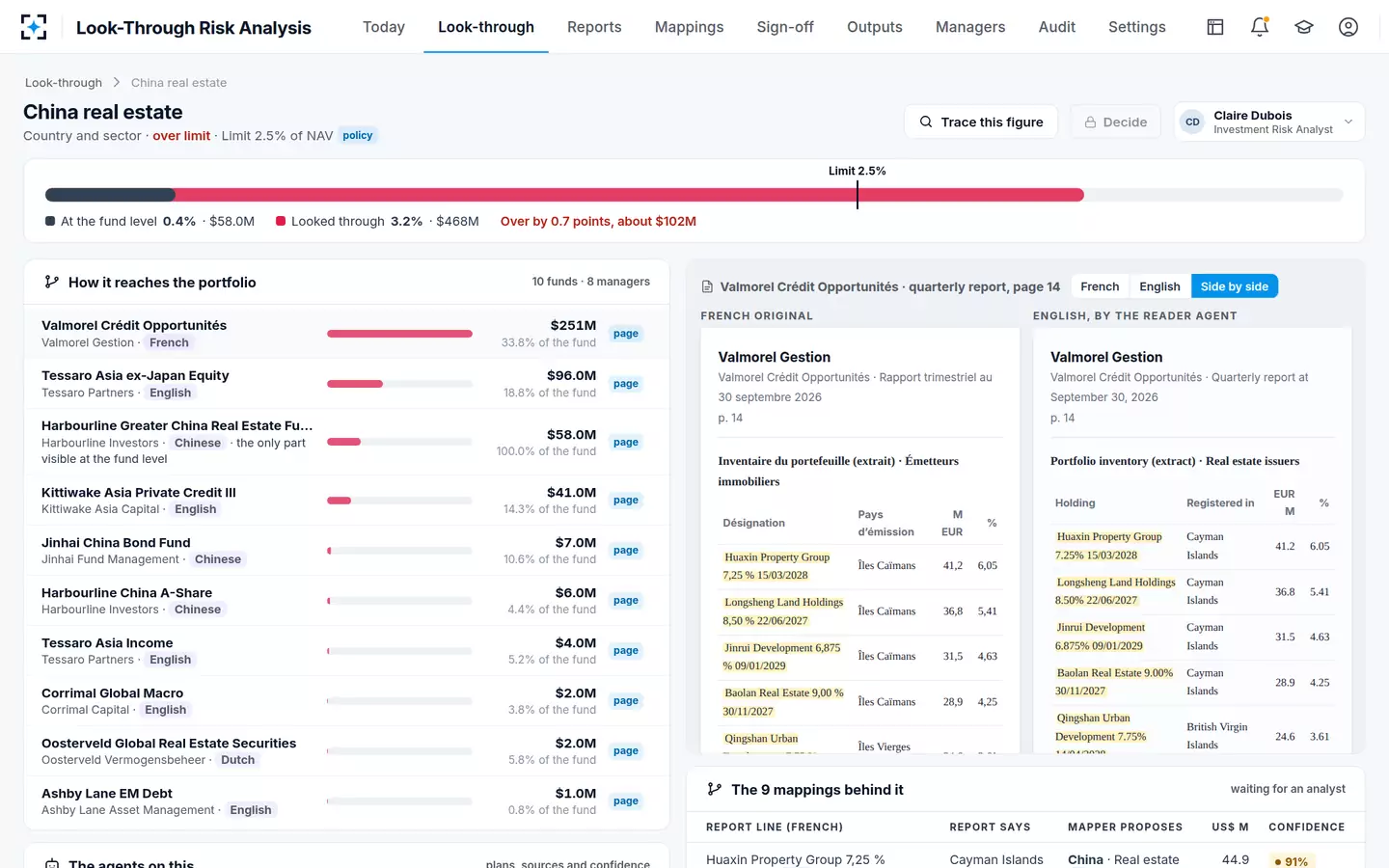The image size is (1389, 868).
Task: Click the 91% confidence badge in the mappings table
Action: click(1292, 861)
